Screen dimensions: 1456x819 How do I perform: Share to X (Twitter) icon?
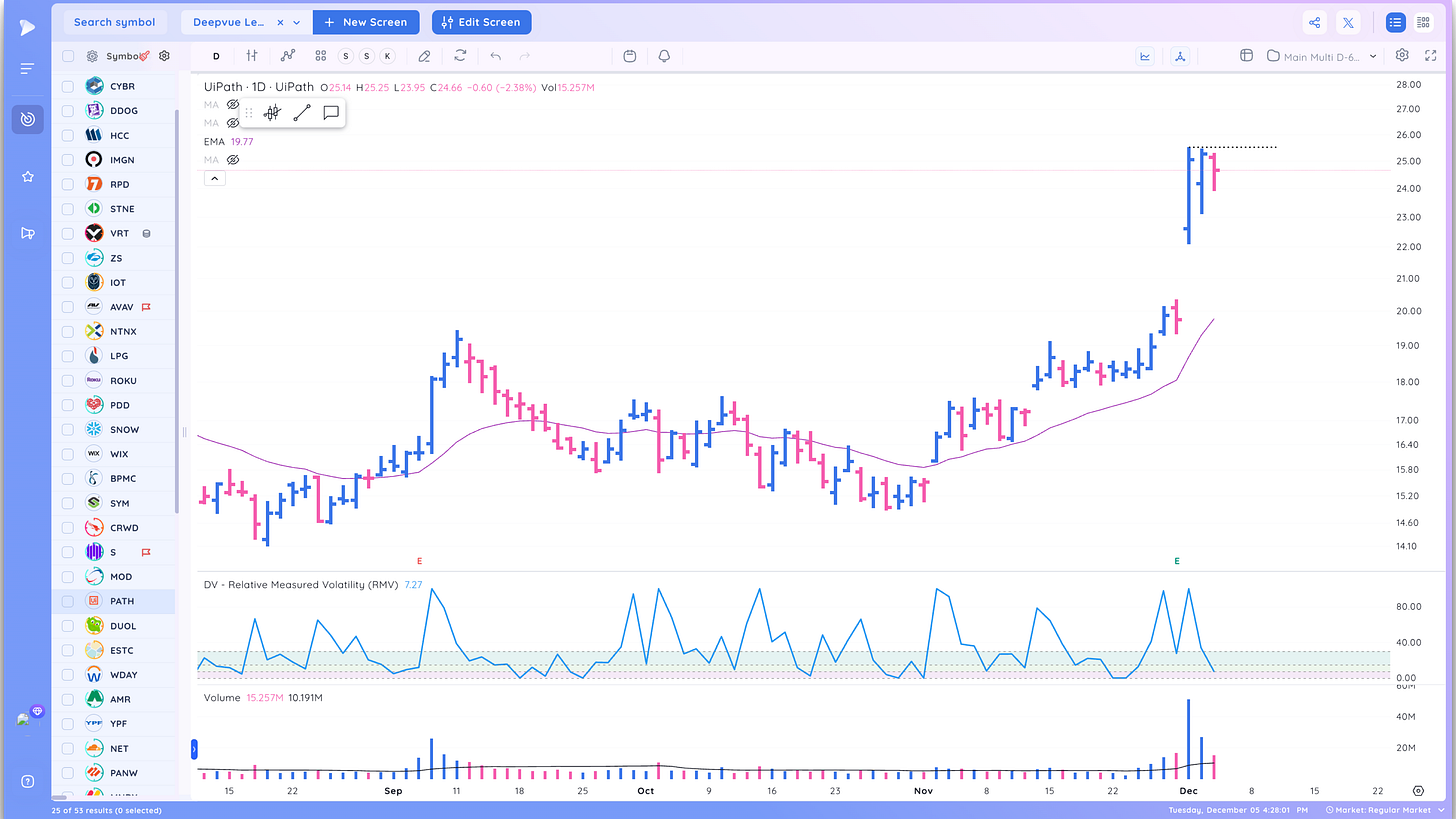pyautogui.click(x=1348, y=22)
